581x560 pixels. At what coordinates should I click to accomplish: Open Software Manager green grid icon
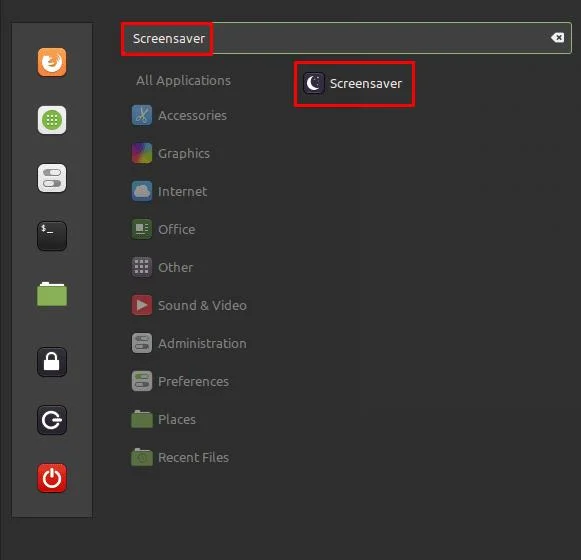point(52,120)
